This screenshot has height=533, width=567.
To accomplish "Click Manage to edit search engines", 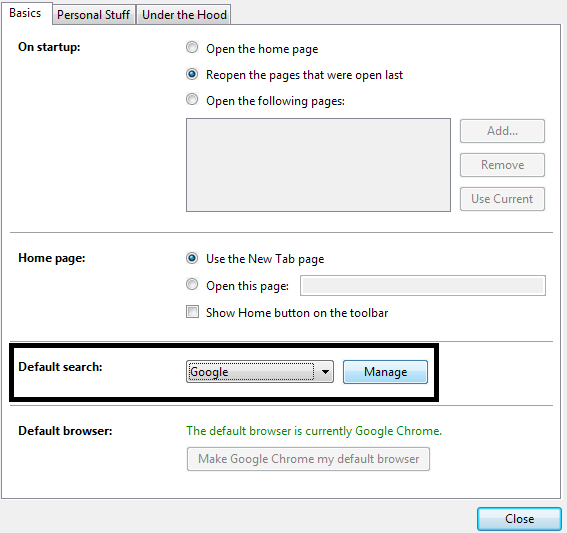I will (x=385, y=372).
